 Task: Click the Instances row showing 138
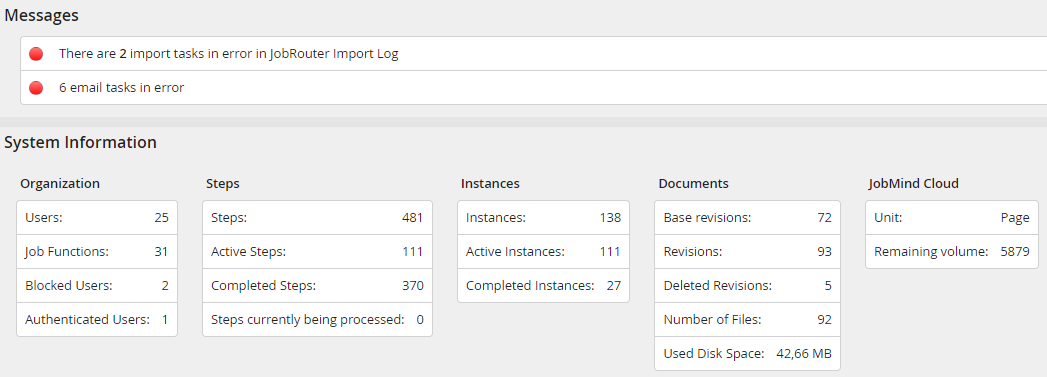[544, 218]
